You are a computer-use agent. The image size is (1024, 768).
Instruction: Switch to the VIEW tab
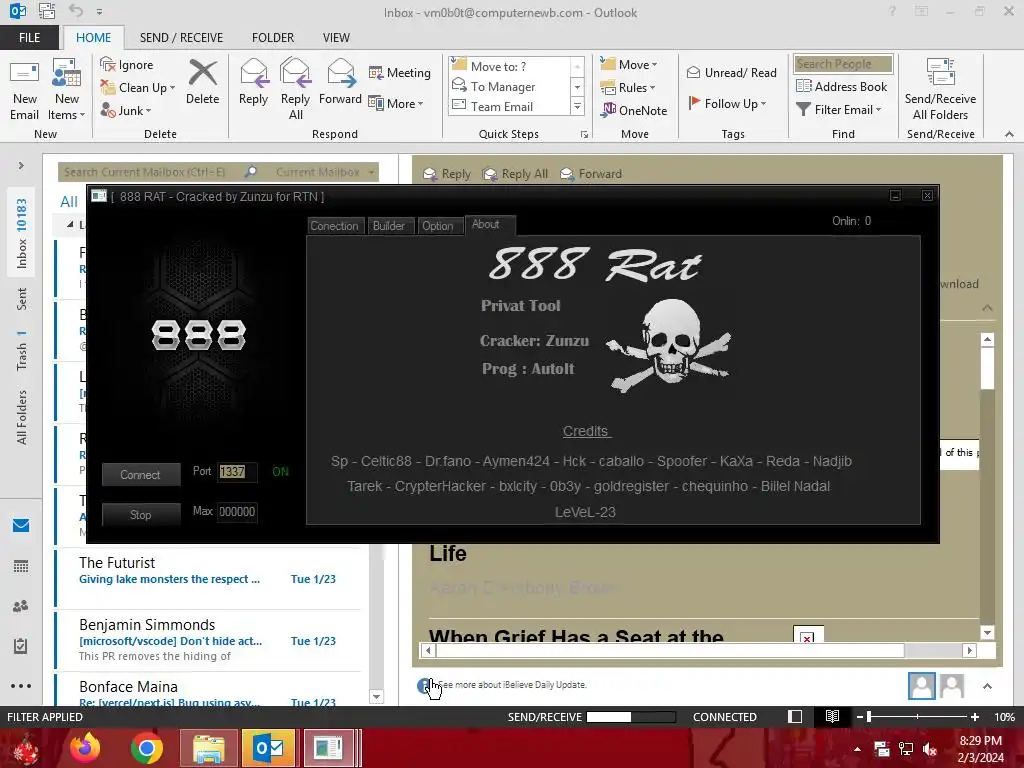tap(336, 37)
